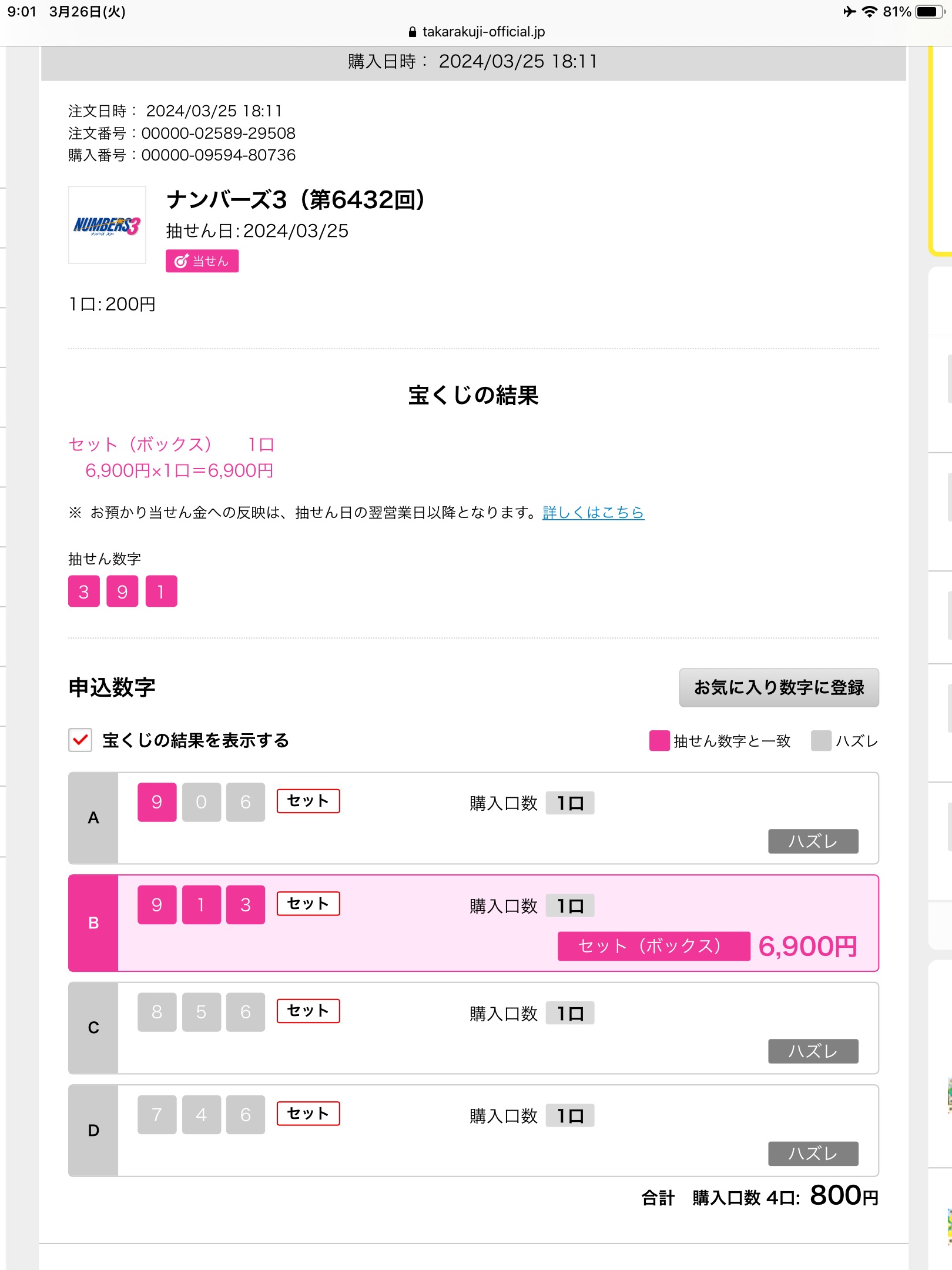Screen dimensions: 952x1270
Task: Tap the pink 当せん badge
Action: [x=202, y=261]
